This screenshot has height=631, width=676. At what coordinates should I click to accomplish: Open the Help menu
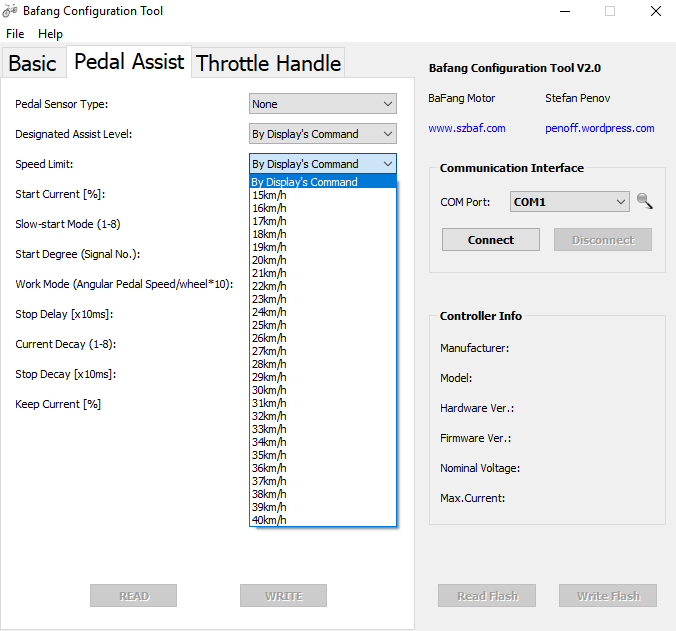tap(50, 34)
